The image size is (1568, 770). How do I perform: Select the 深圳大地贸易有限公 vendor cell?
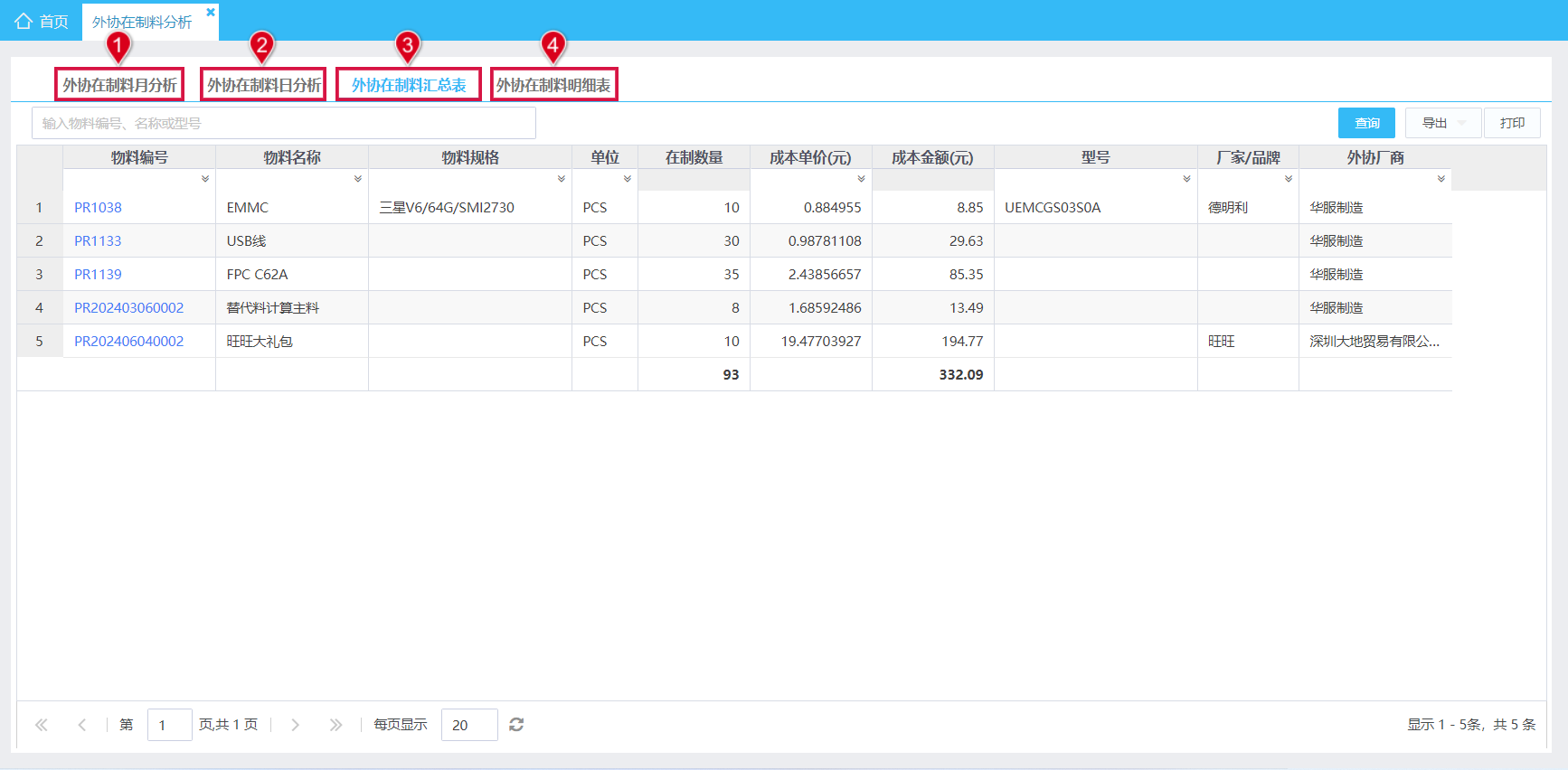point(1374,341)
